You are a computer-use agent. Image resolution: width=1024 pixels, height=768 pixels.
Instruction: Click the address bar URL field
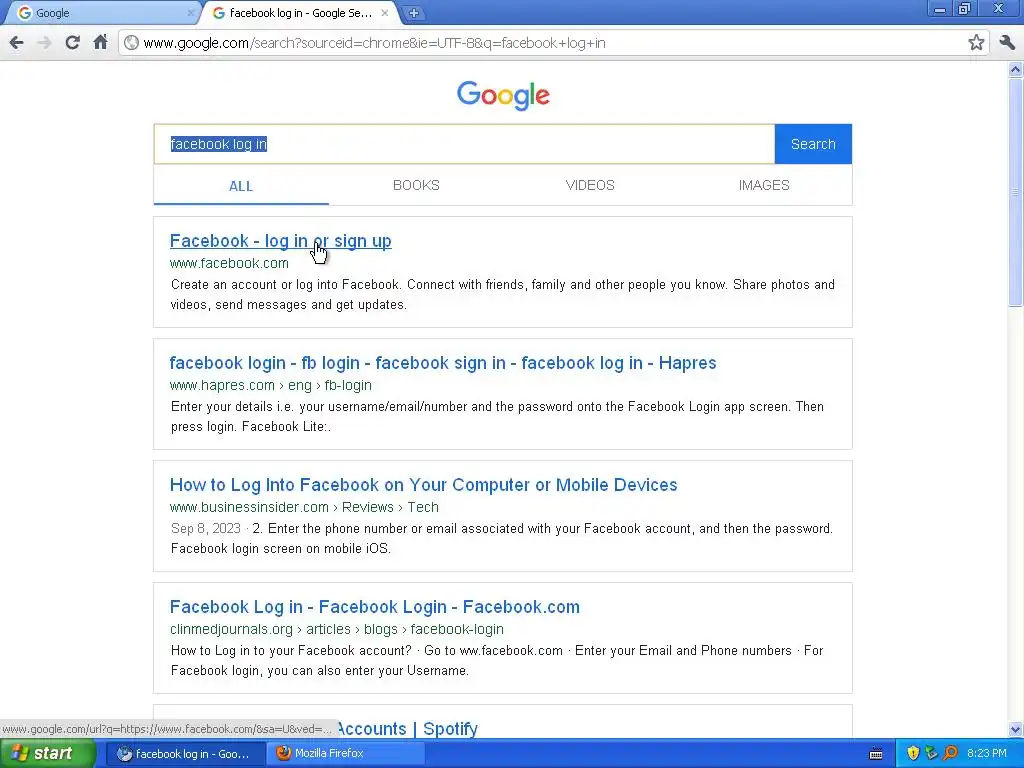tap(552, 43)
